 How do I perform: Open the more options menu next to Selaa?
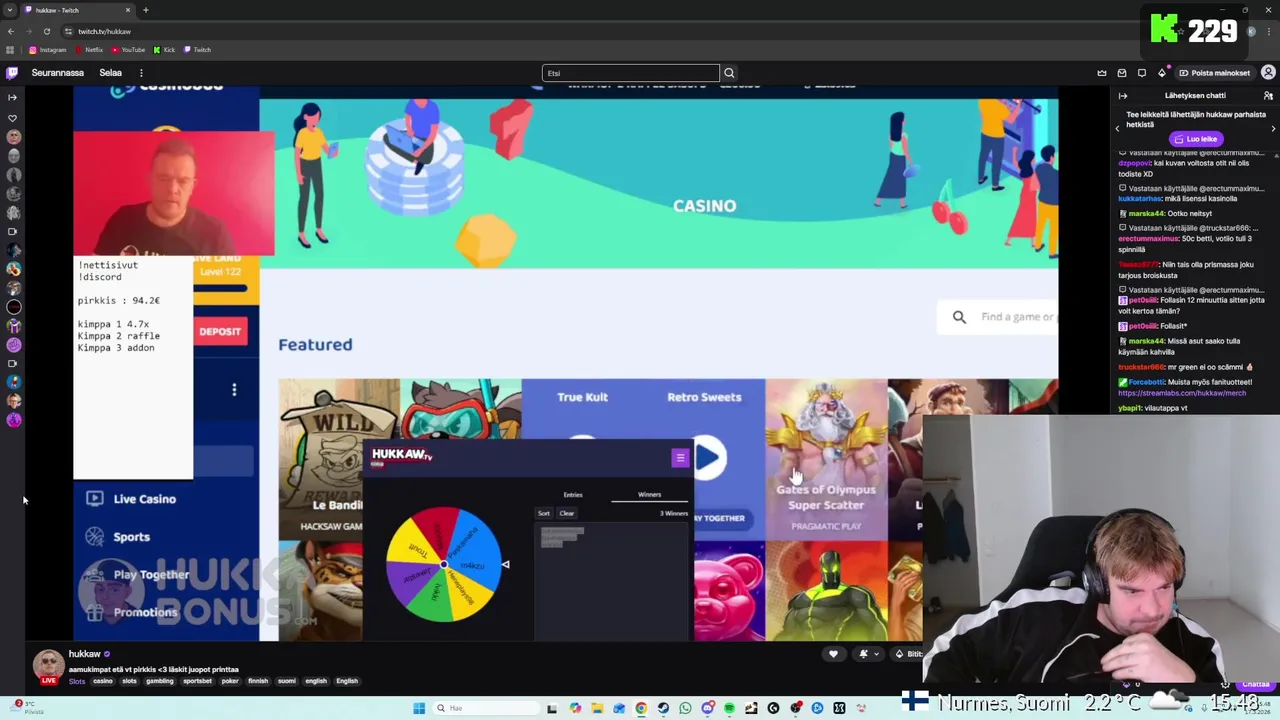tap(141, 73)
